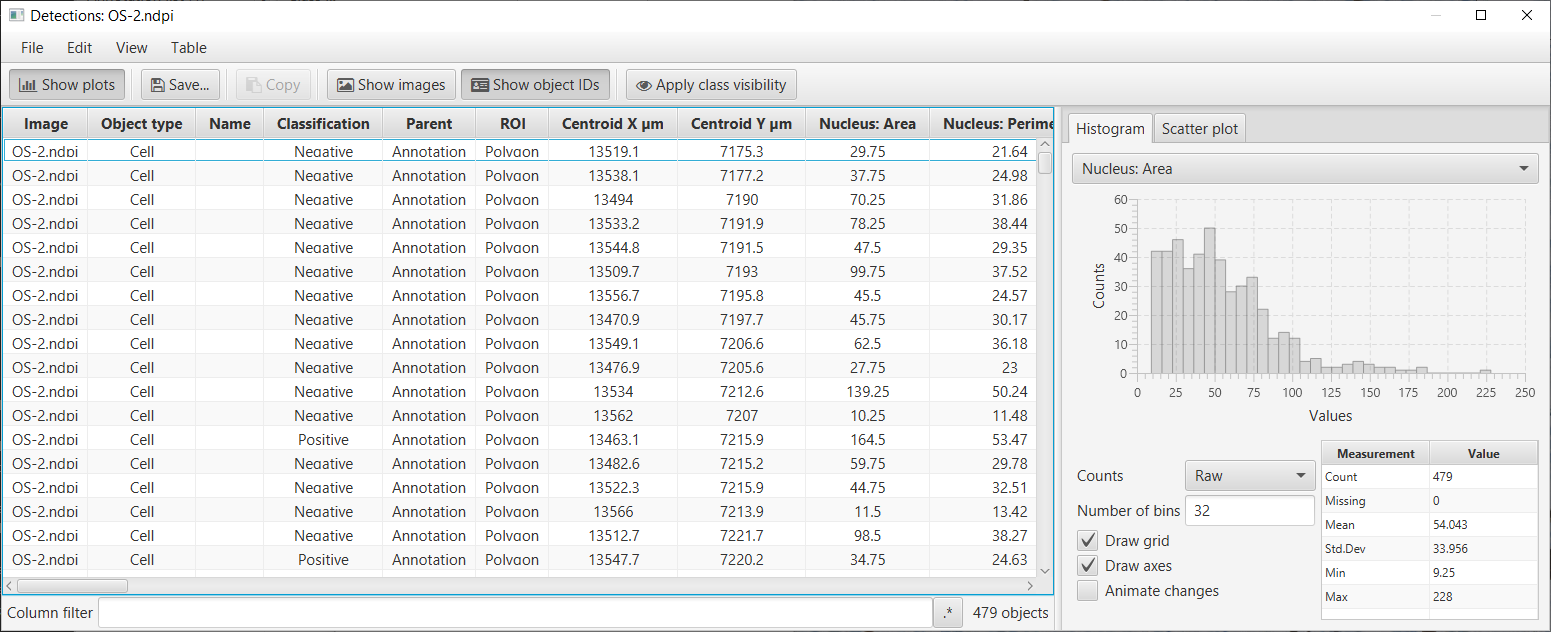Enable the Animate changes checkbox
The height and width of the screenshot is (632, 1551).
1087,591
